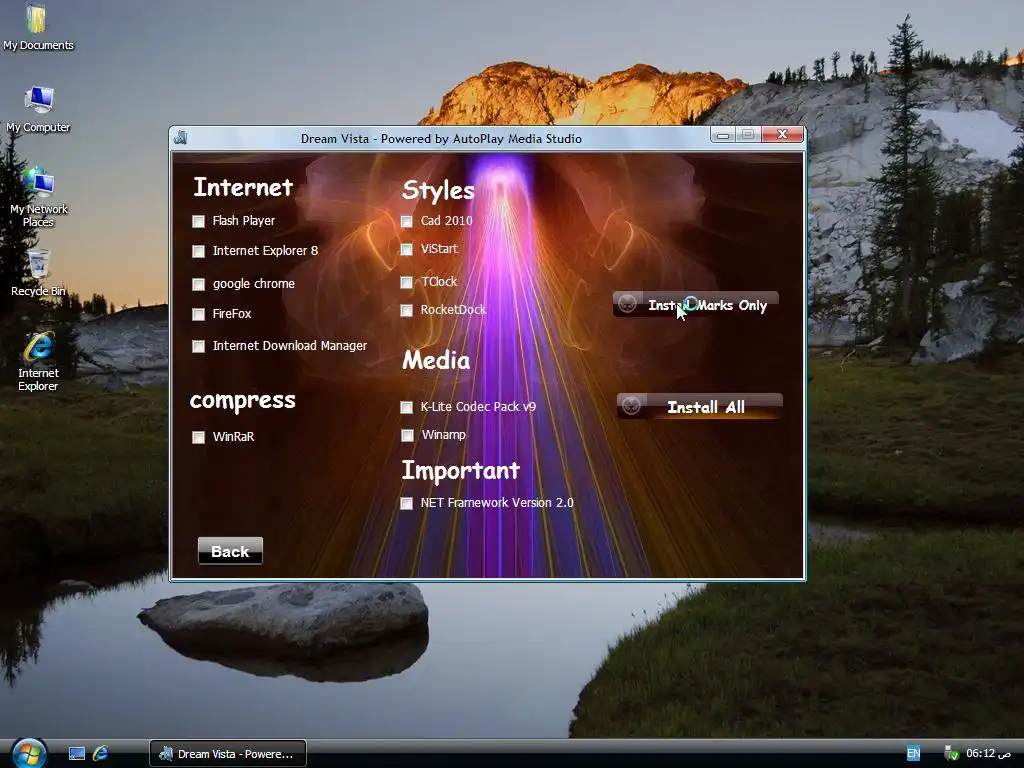Click the Windows Start orb
Screen dimensions: 1024x768
coord(29,753)
